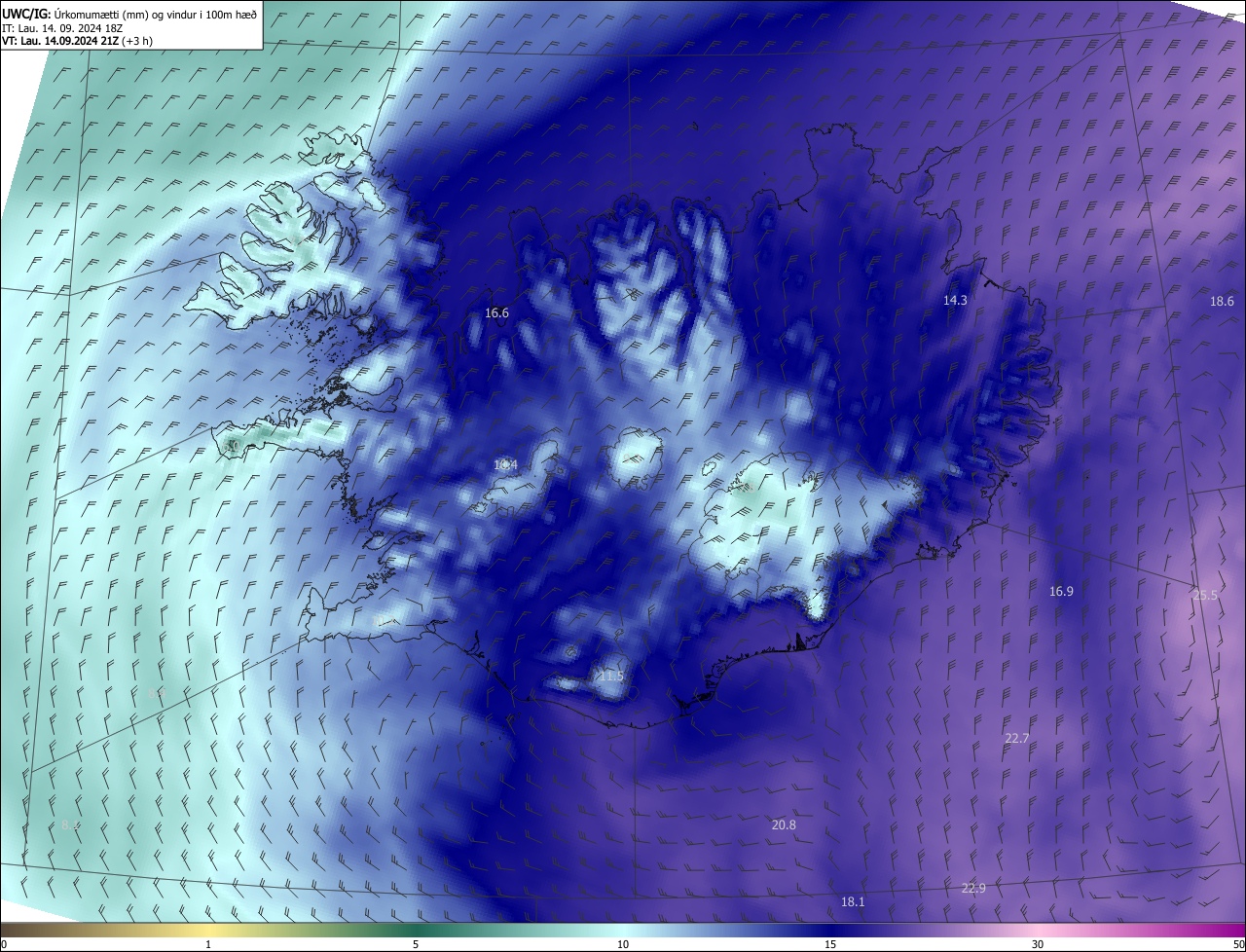Click the 25.5 value on the map
Screen dimensions: 1246x952
1205,595
